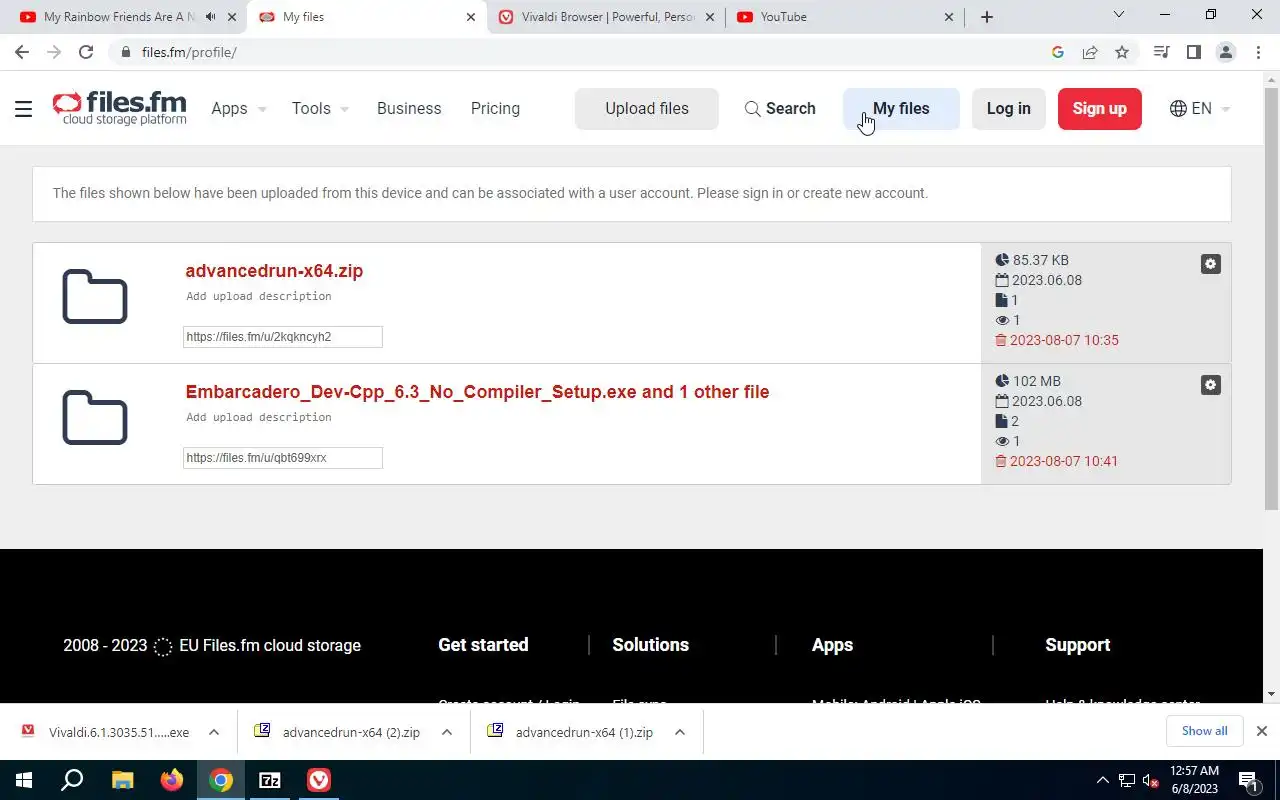The image size is (1280, 800).
Task: Open the EN language selector
Action: [1200, 108]
